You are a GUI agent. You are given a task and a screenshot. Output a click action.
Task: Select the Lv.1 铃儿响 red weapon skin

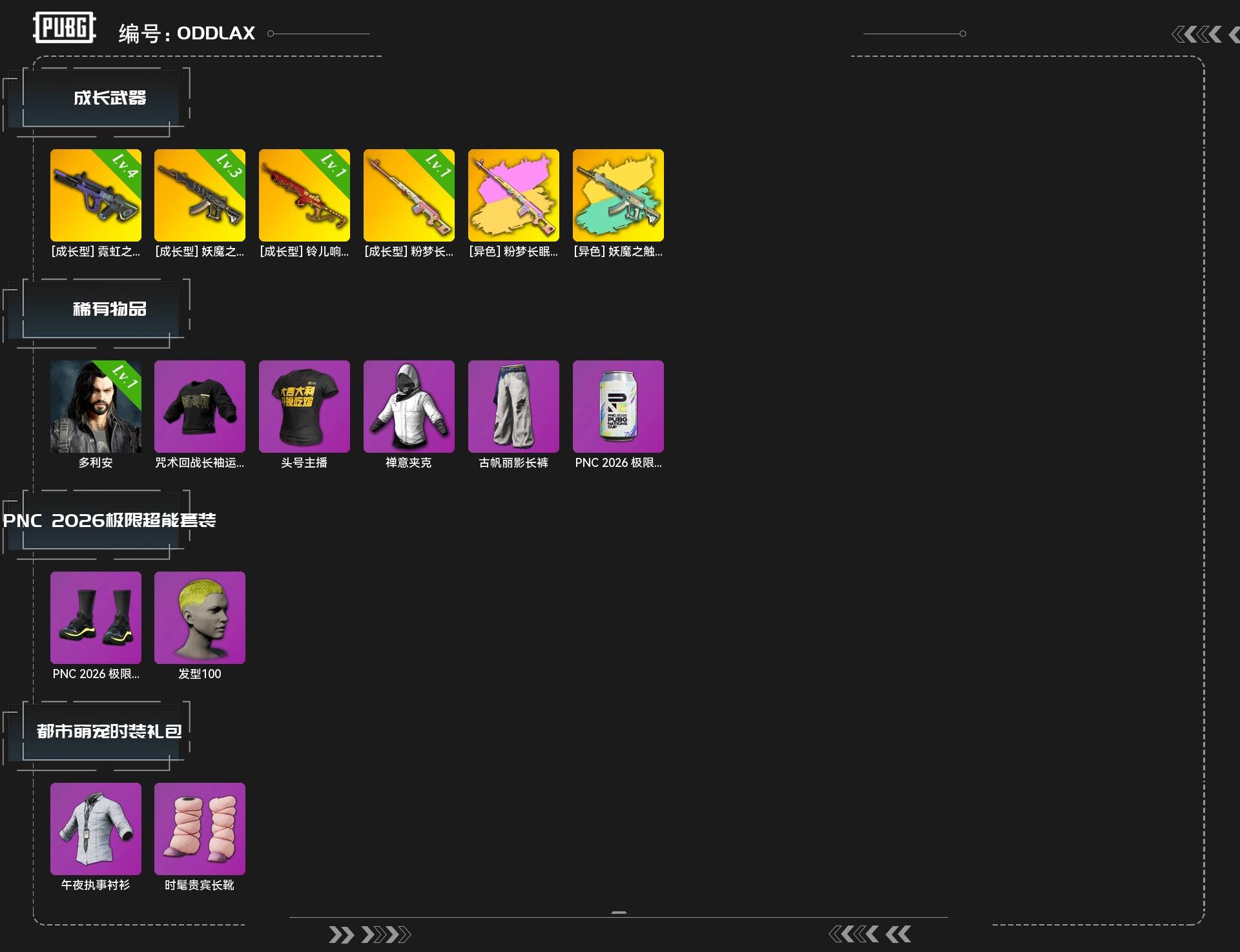coord(304,195)
